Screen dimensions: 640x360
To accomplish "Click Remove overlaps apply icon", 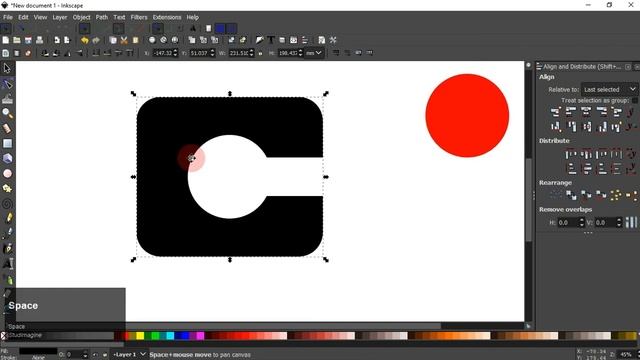I will pyautogui.click(x=631, y=222).
